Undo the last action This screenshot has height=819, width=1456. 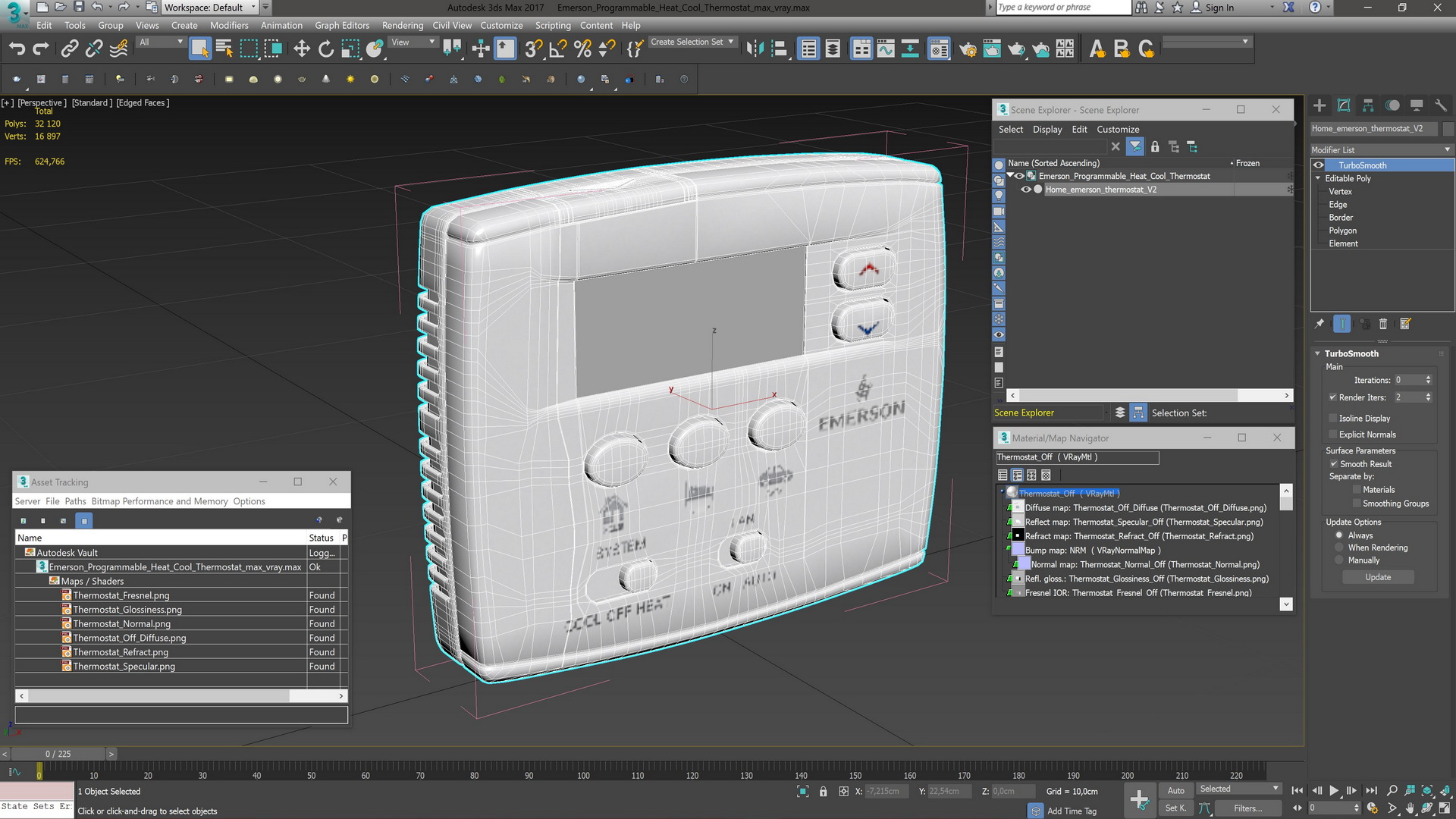click(17, 49)
